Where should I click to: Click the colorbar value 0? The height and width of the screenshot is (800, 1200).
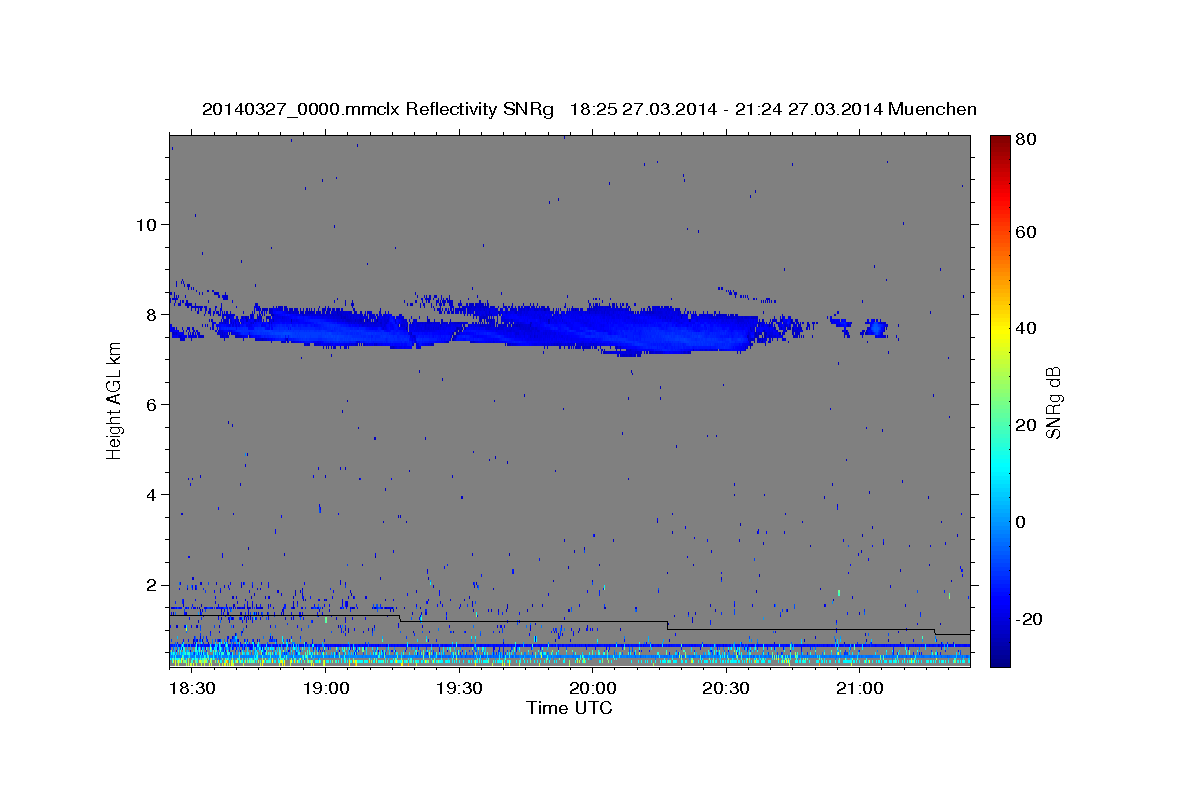click(x=1021, y=522)
